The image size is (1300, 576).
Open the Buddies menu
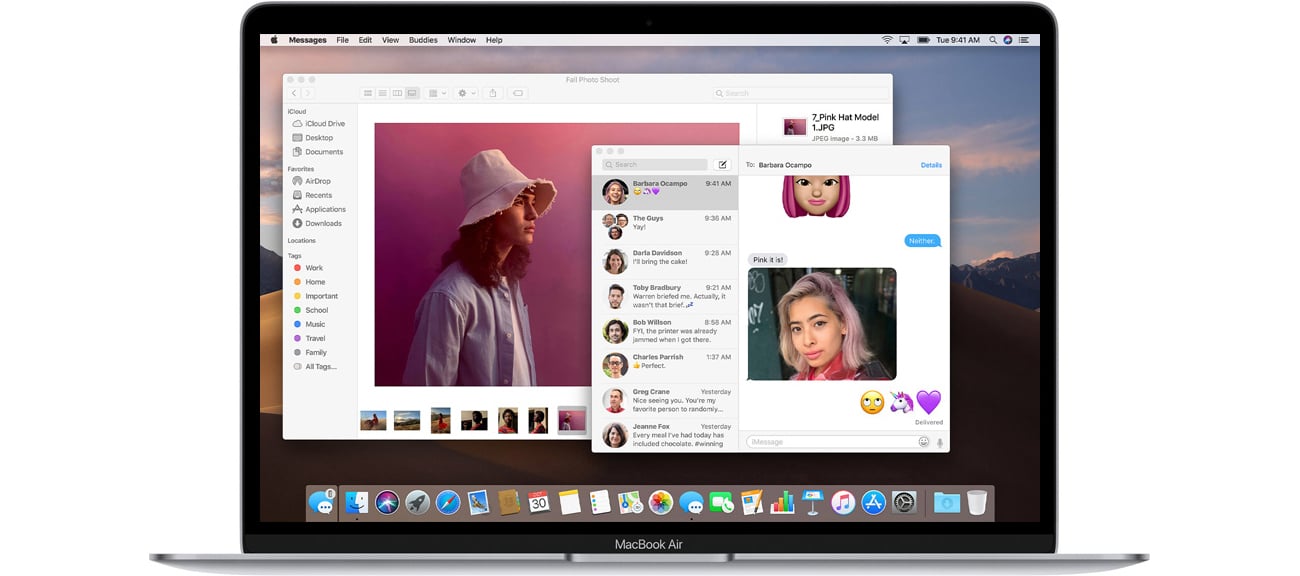click(423, 40)
